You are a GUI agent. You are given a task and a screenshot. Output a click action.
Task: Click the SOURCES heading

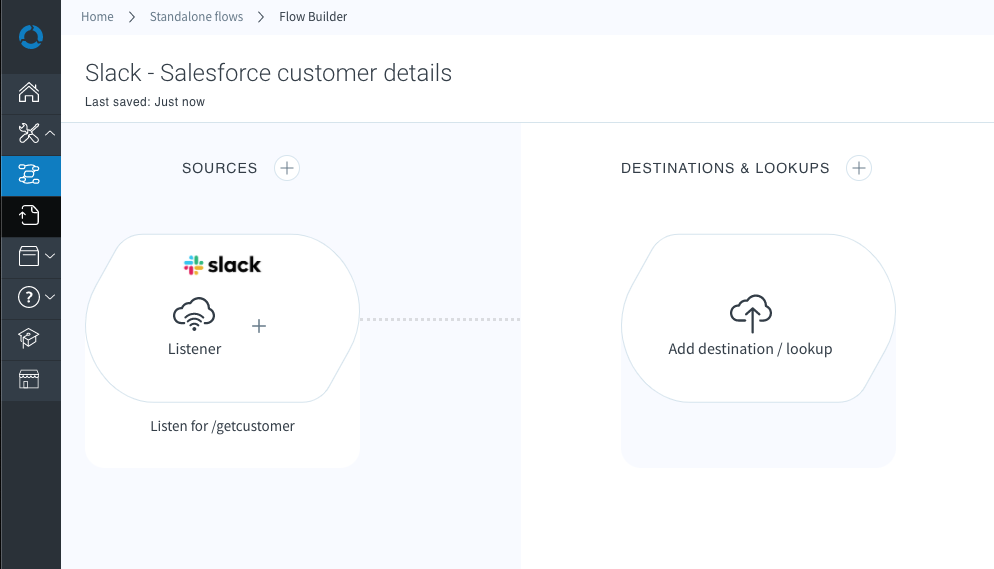[x=220, y=168]
